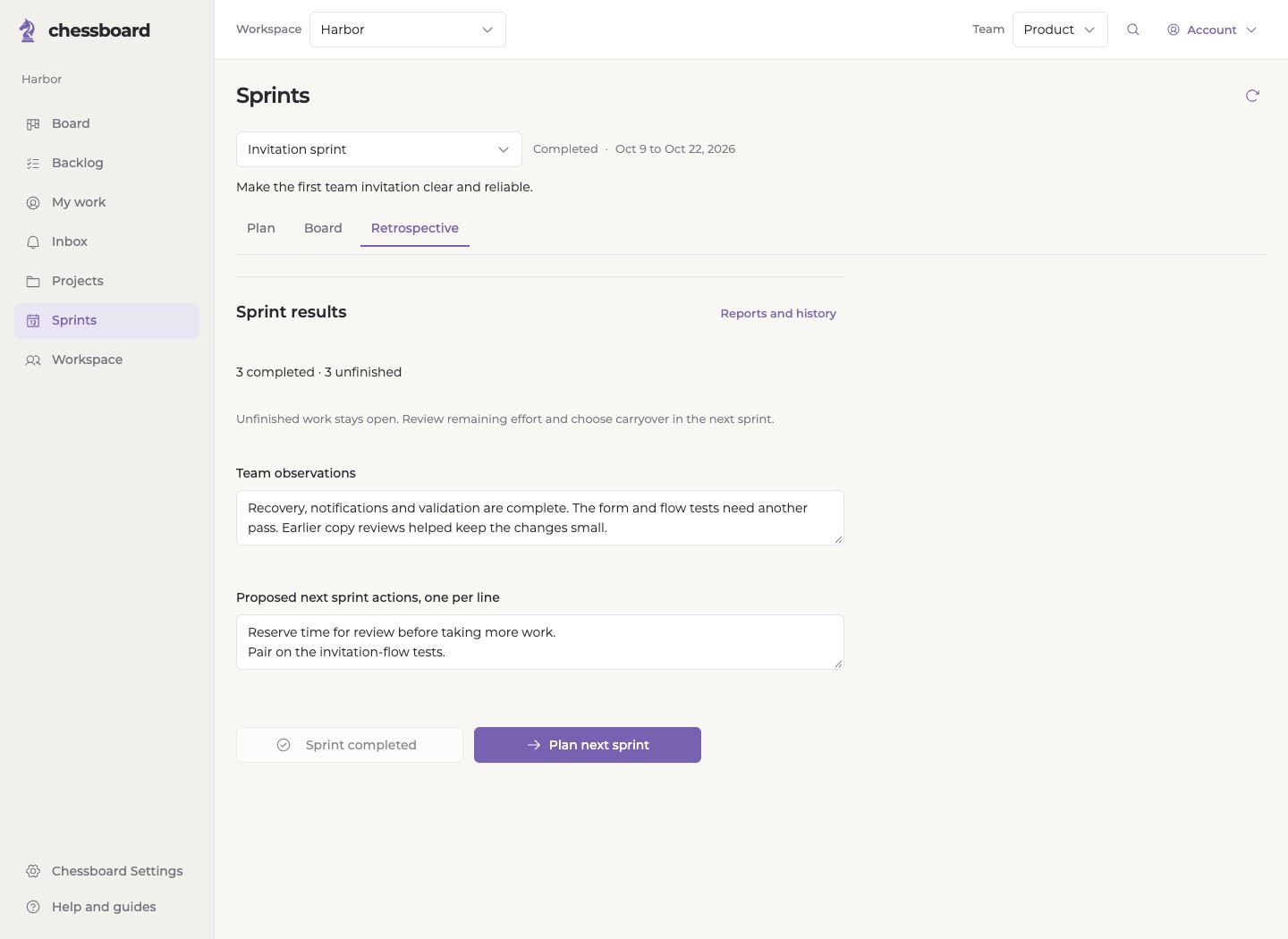Click the Proposed next sprint actions resize handle

point(838,664)
